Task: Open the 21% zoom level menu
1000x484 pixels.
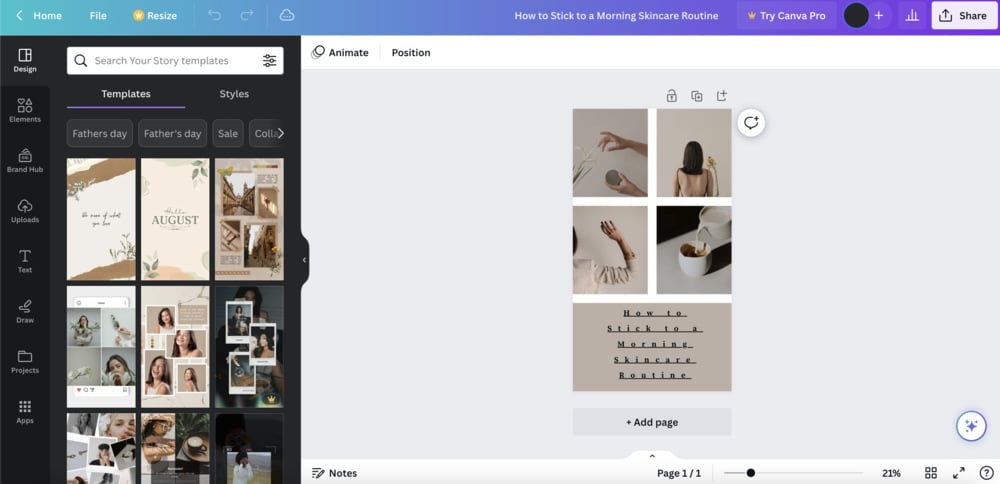Action: click(x=891, y=473)
